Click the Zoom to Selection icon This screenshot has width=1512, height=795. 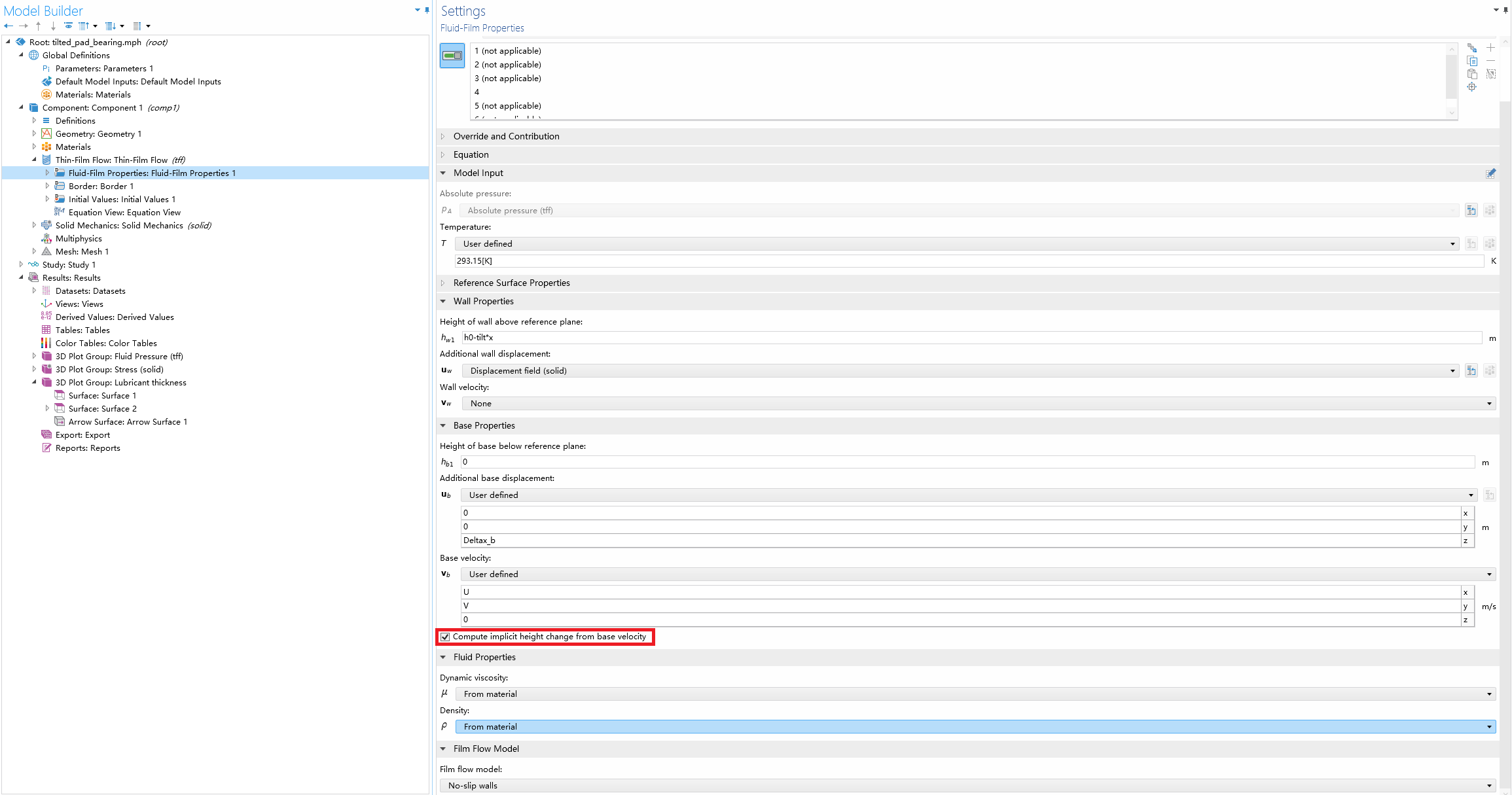pyautogui.click(x=1471, y=87)
